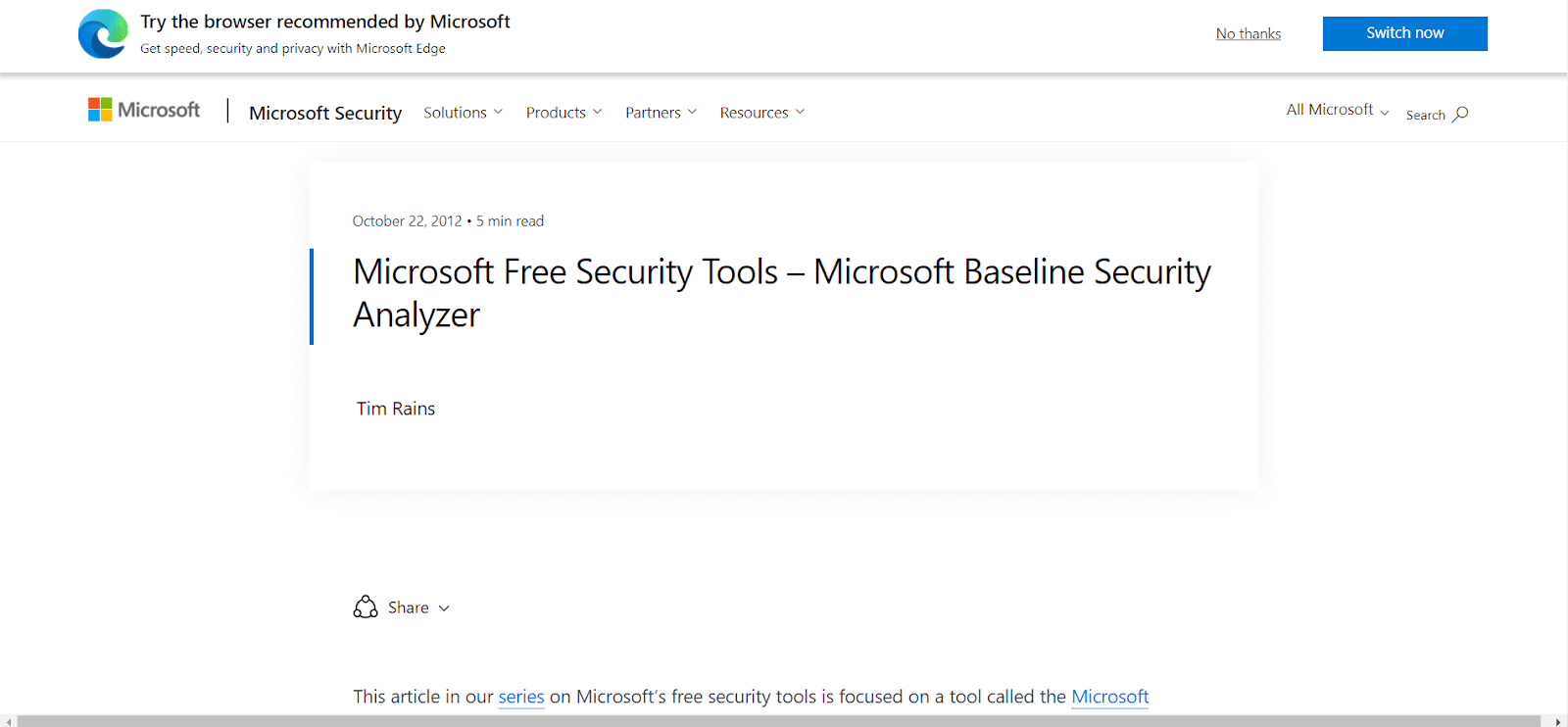The image size is (1568, 727).
Task: Click the Microsoft wordmark text
Action: tap(159, 110)
